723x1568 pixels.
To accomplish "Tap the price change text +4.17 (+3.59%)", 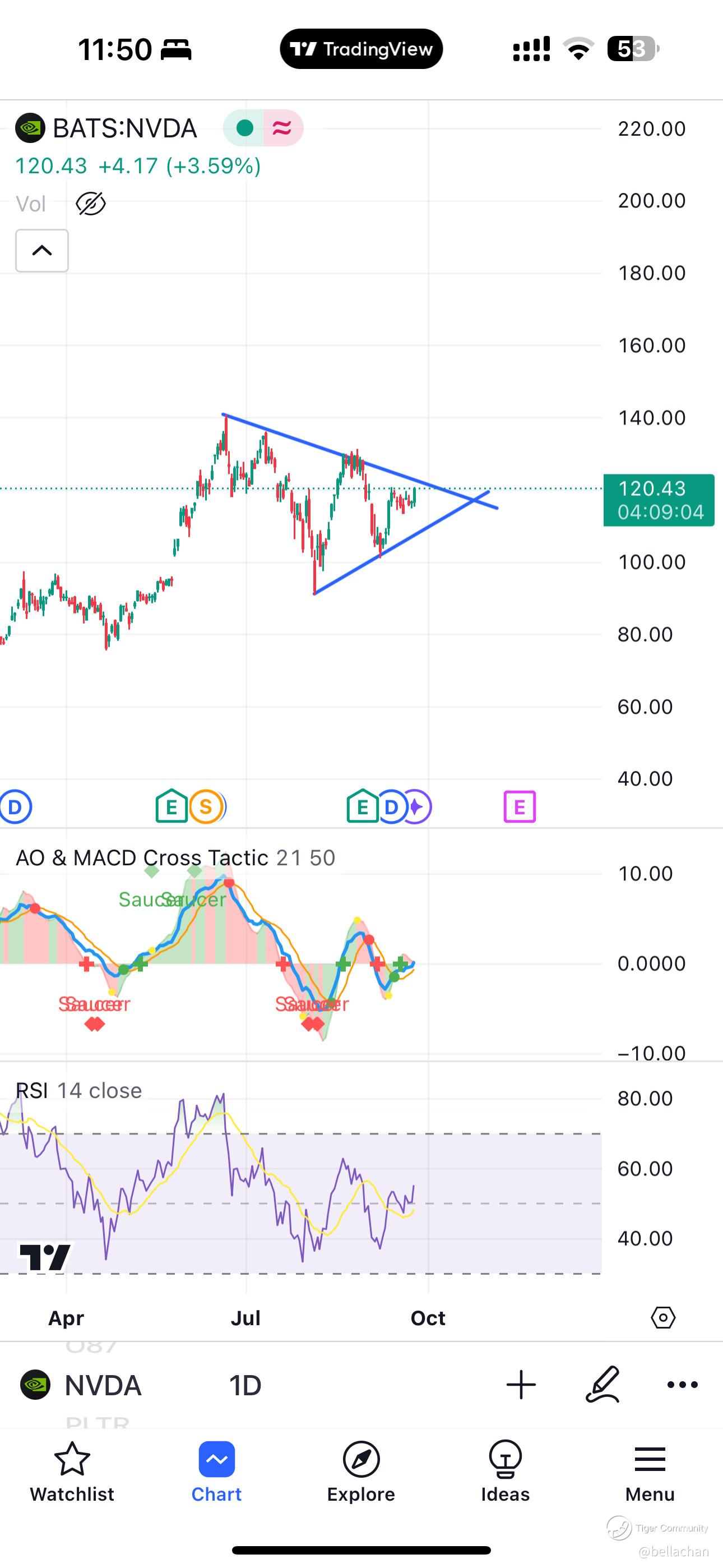I will click(x=179, y=165).
